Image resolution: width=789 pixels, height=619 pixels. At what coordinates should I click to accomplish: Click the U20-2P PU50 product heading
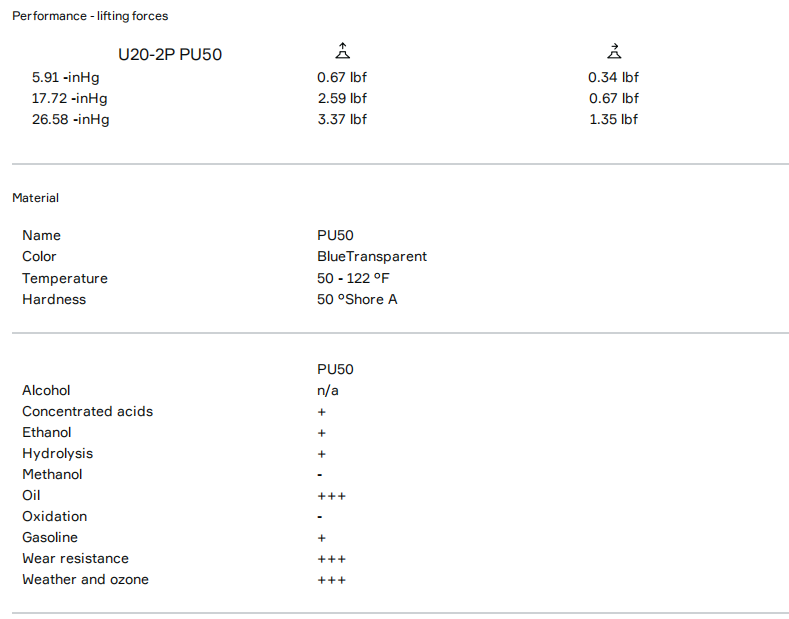[170, 54]
